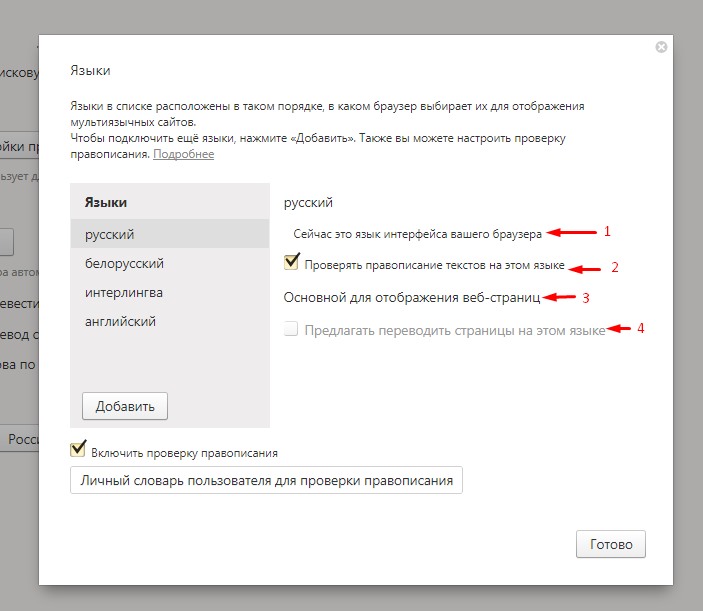Click the Готово button

[x=611, y=544]
